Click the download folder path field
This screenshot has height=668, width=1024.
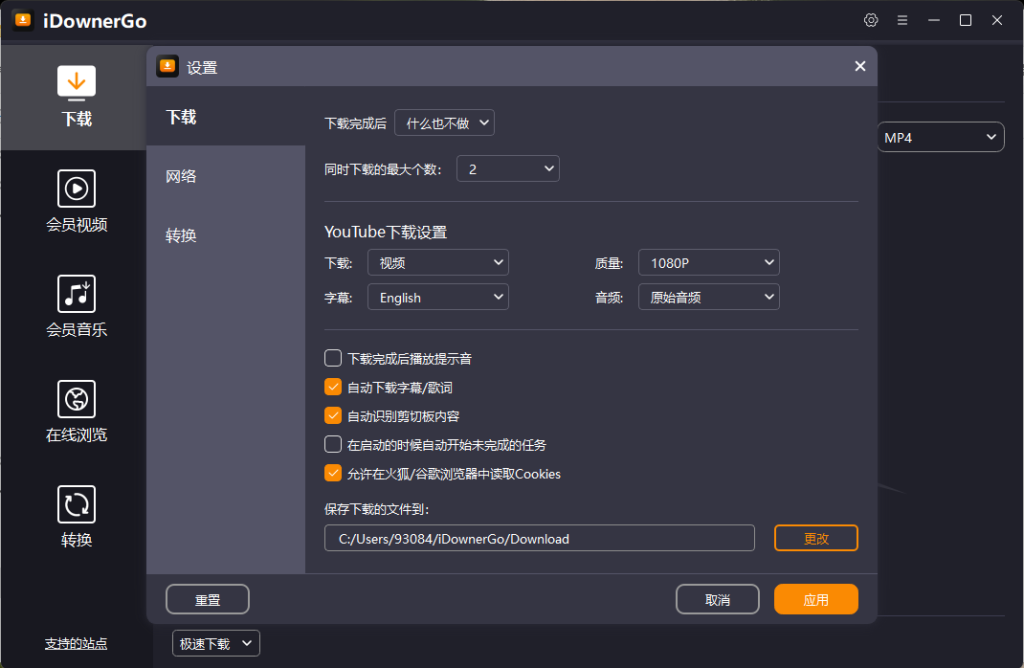tap(539, 538)
